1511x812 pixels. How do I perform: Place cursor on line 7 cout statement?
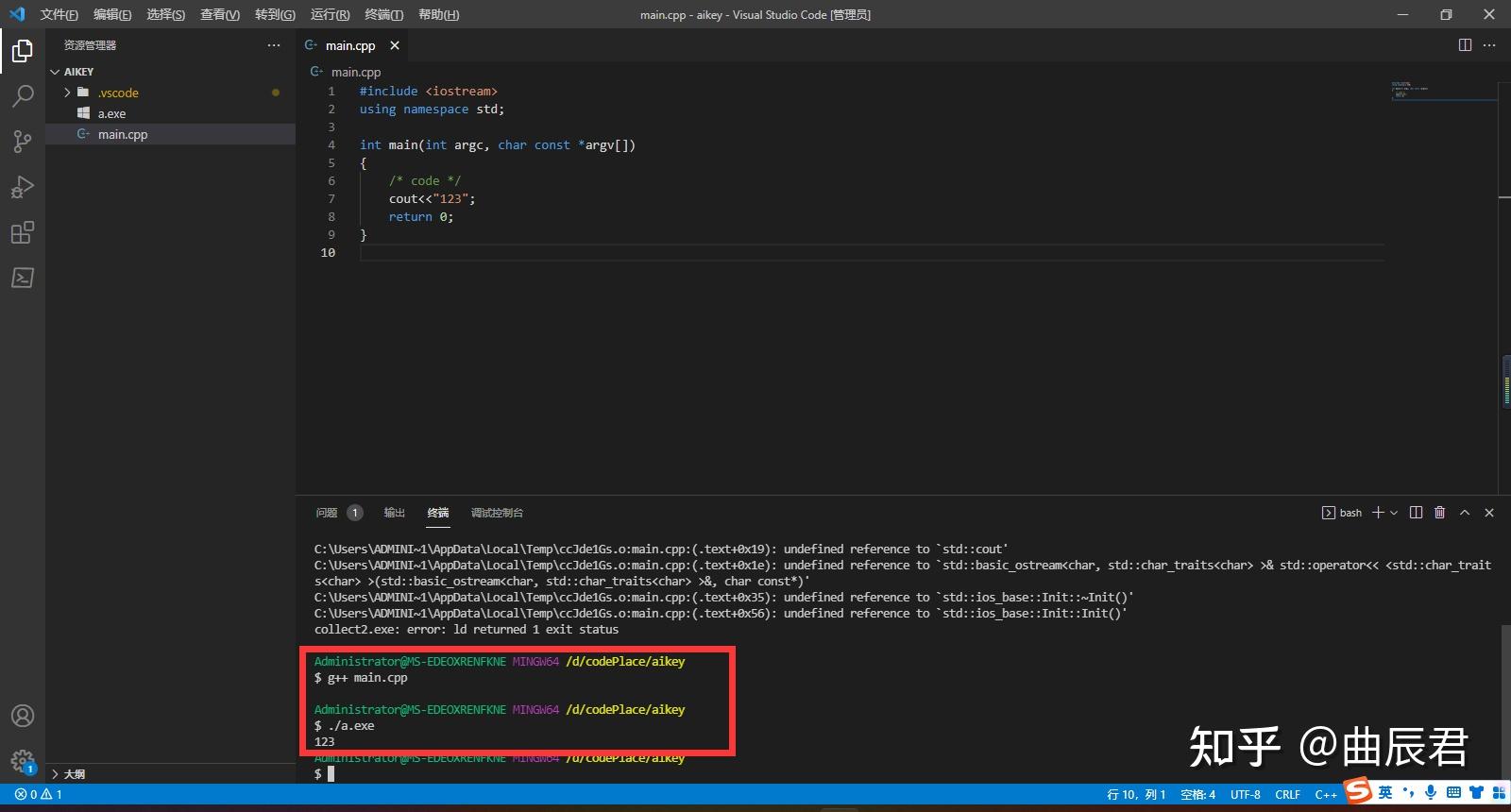click(x=432, y=199)
